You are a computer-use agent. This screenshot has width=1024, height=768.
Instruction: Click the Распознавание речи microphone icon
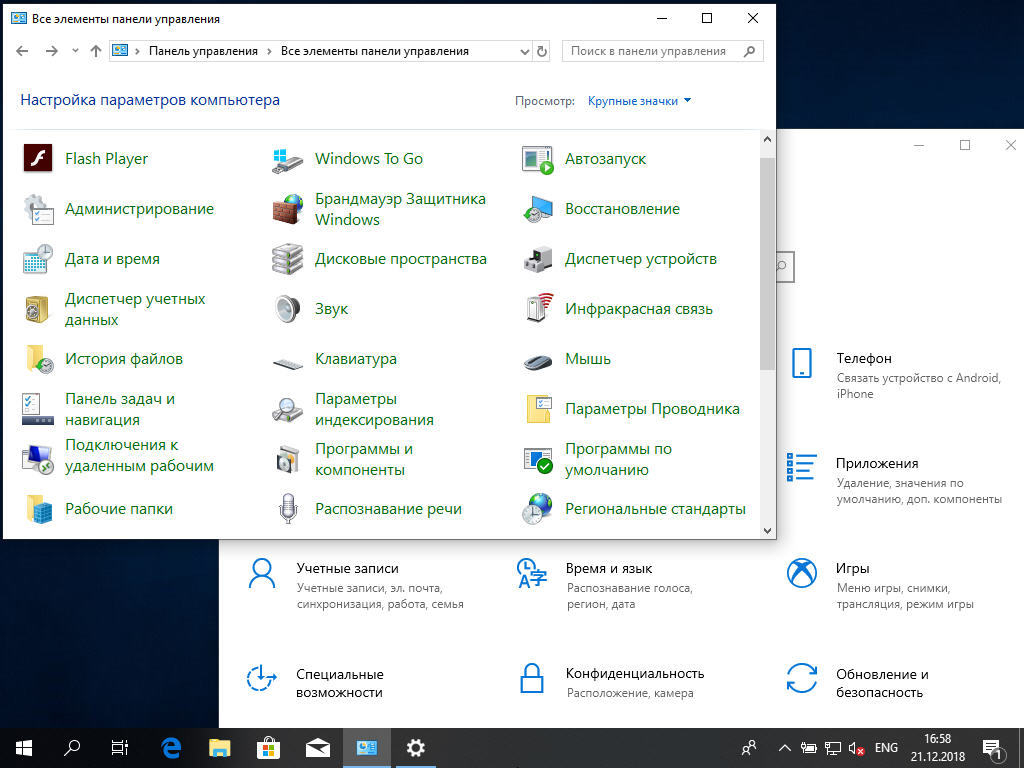288,509
